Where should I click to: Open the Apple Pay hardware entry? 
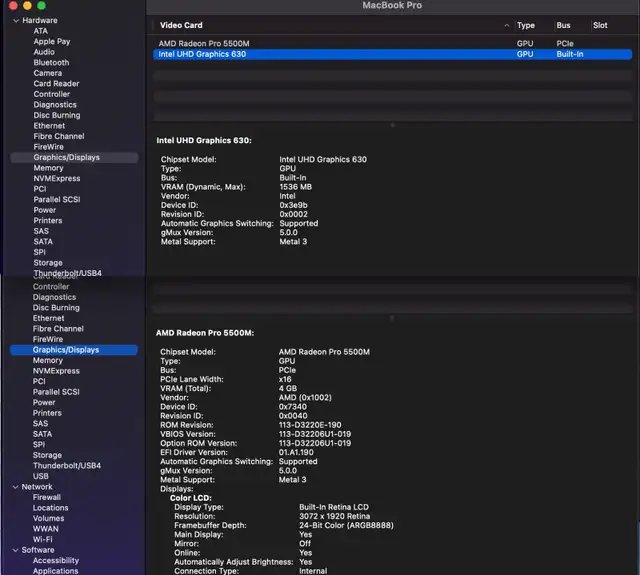(52, 42)
